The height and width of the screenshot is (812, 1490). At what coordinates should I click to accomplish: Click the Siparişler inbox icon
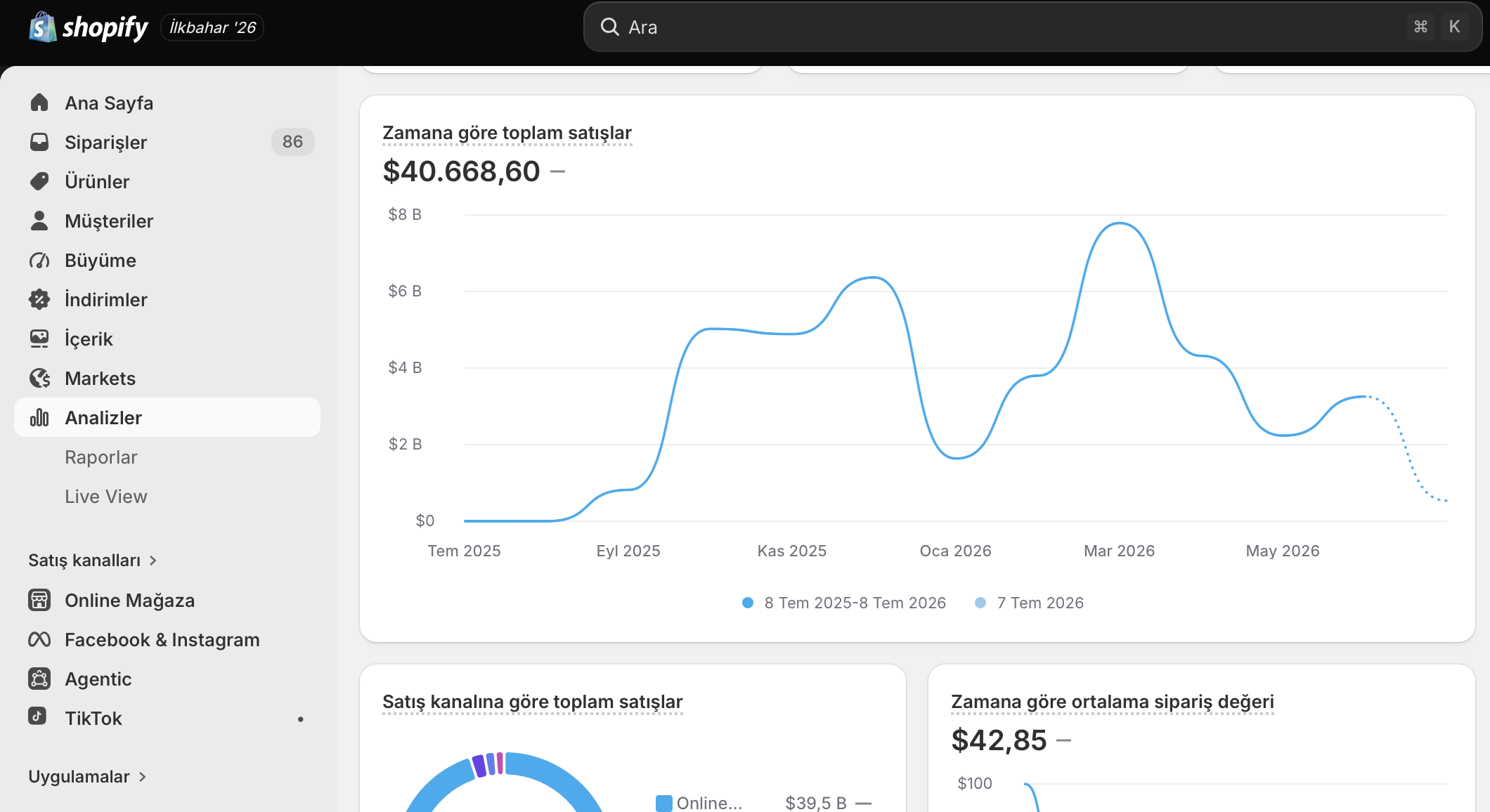(39, 142)
